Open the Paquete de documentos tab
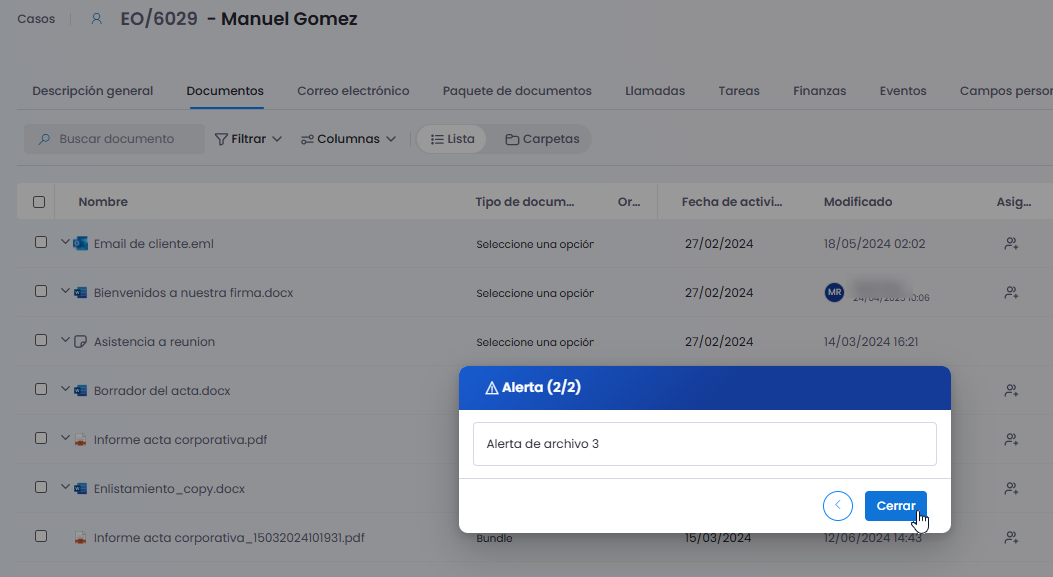 pos(517,91)
